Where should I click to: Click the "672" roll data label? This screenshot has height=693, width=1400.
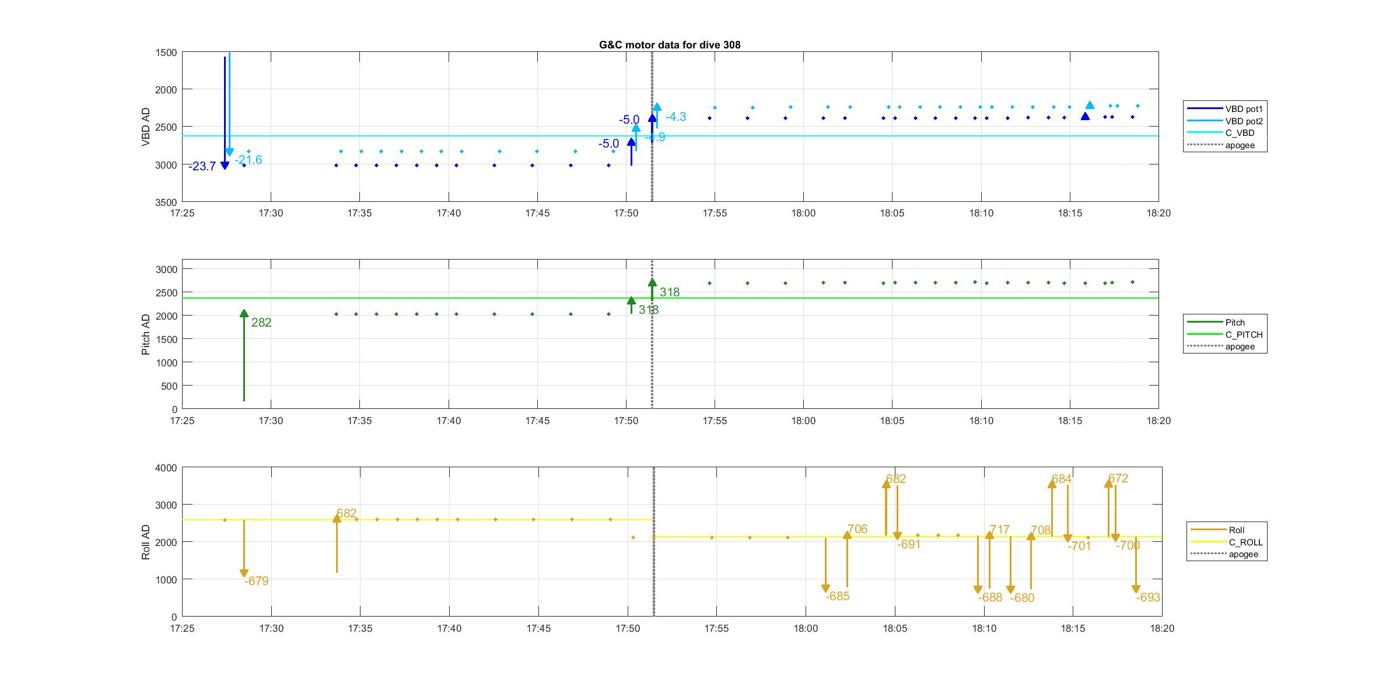click(1118, 478)
